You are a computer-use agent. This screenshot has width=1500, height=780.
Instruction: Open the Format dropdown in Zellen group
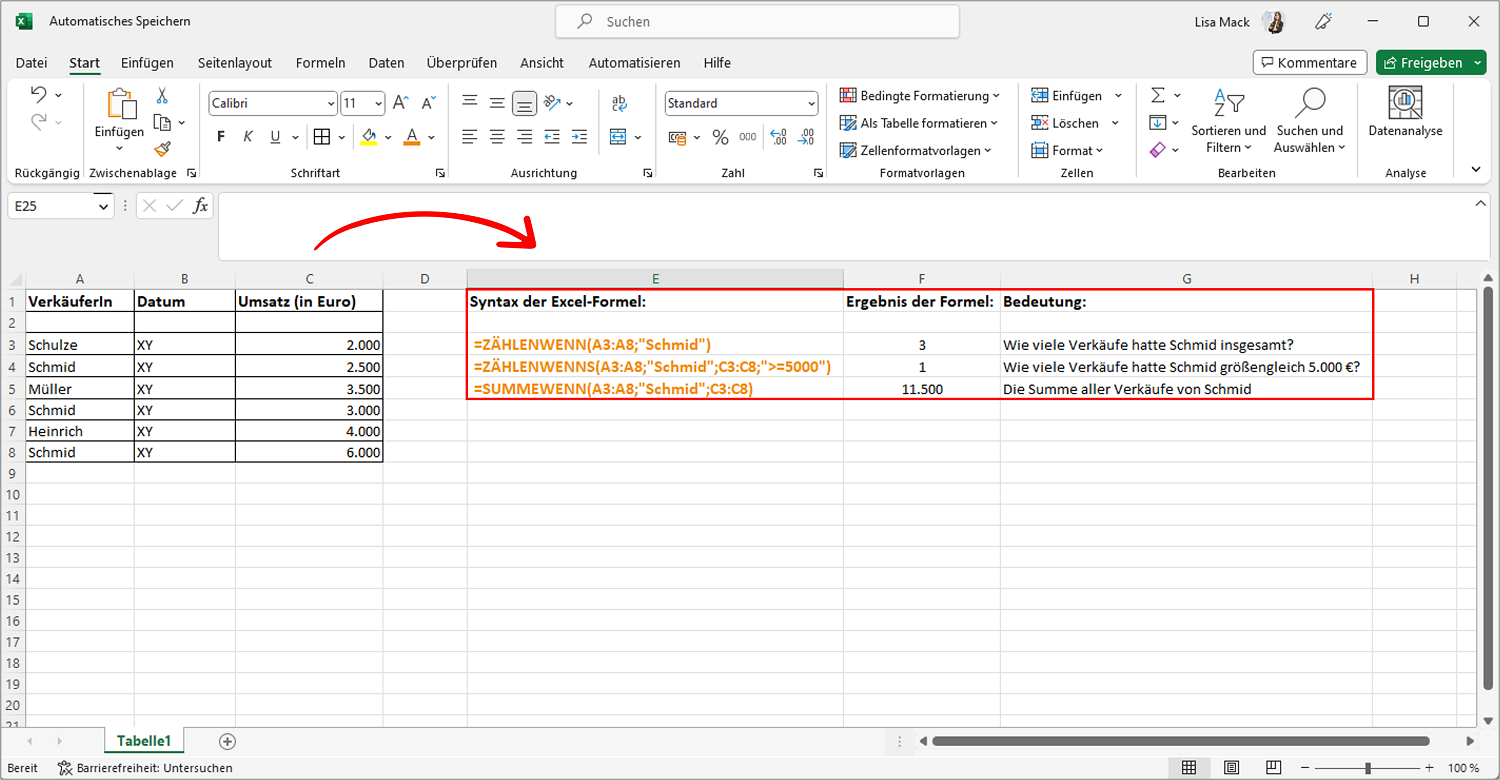pyautogui.click(x=1067, y=150)
